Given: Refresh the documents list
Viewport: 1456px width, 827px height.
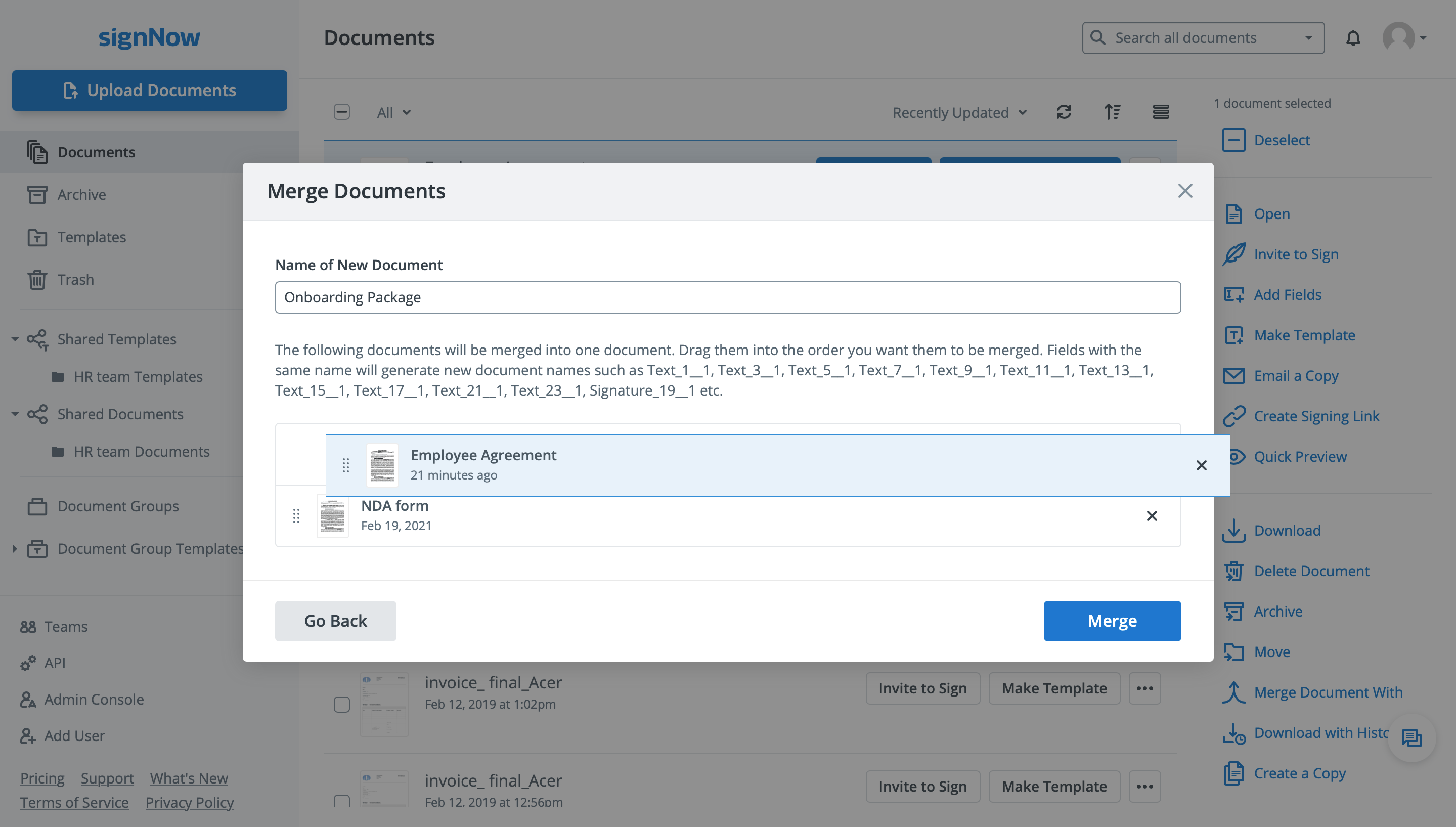Looking at the screenshot, I should (x=1064, y=112).
